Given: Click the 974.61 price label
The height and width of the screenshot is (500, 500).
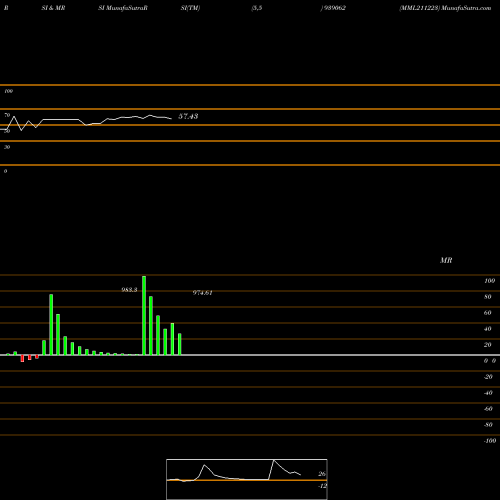Looking at the screenshot, I should point(202,293).
